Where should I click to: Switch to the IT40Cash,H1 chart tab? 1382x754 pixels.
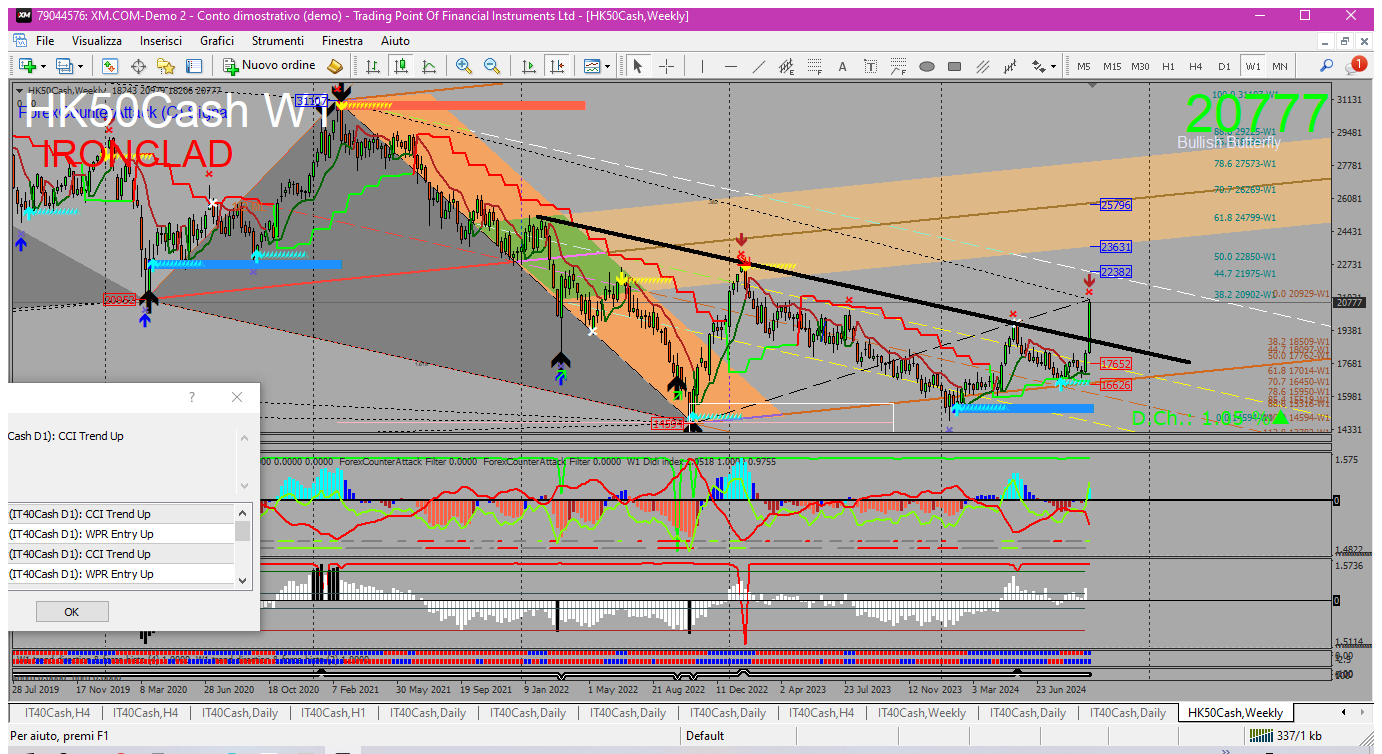(333, 713)
